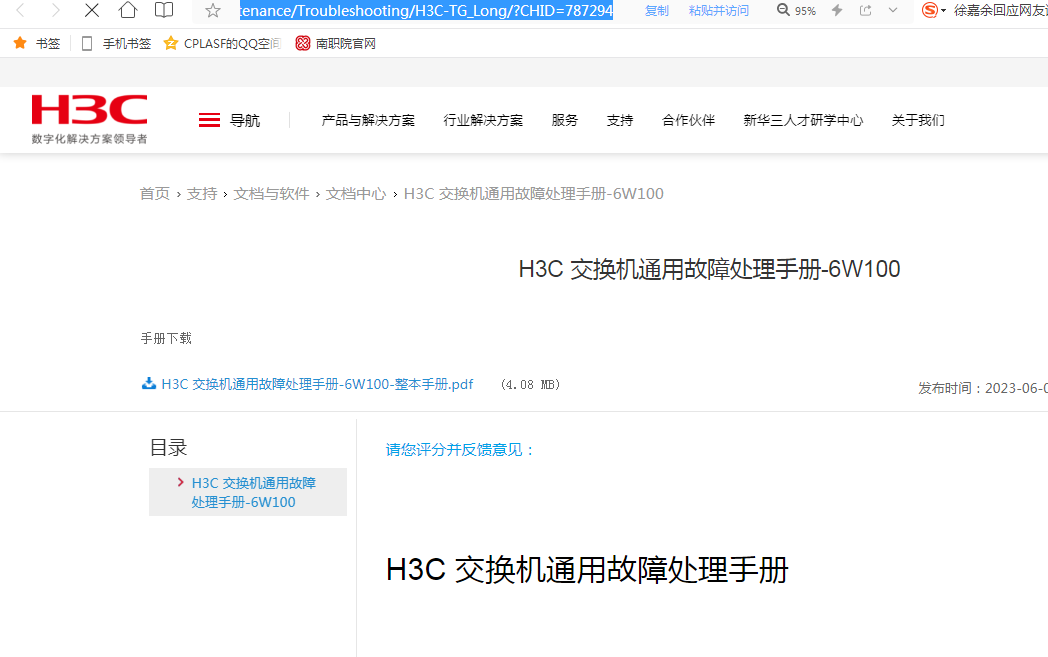Click page title H3C 交换机通用故障处理手册-6W100
This screenshot has width=1048, height=657.
point(709,269)
